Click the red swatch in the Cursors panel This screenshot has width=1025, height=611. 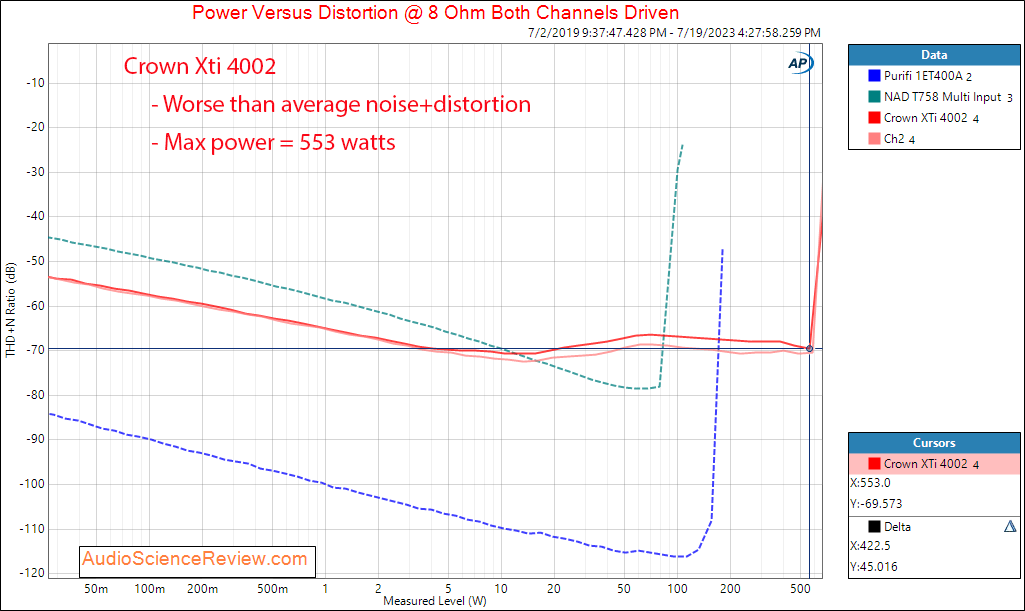pyautogui.click(x=874, y=463)
